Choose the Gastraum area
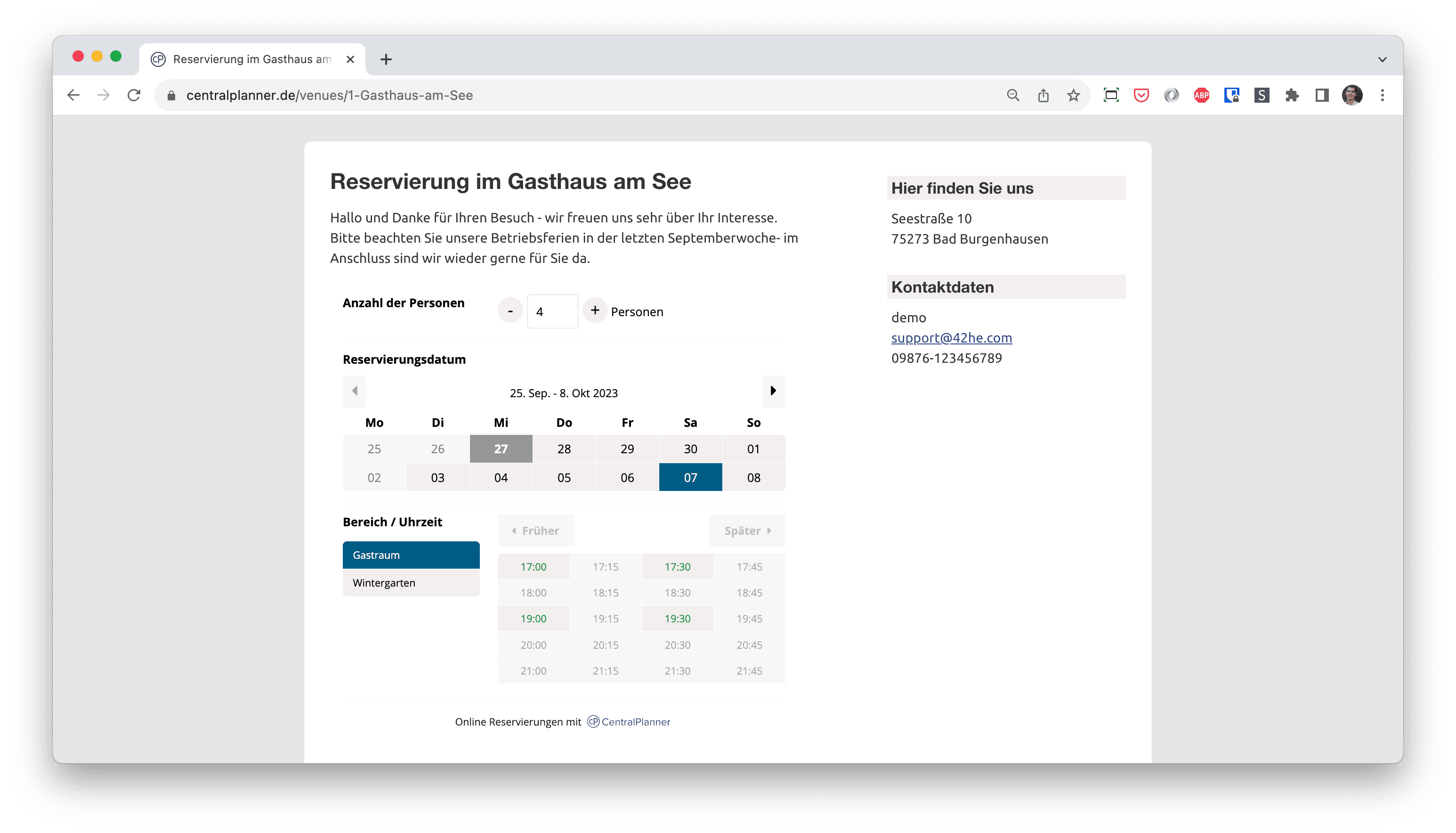Screen dimensions: 1456x833 [411, 555]
